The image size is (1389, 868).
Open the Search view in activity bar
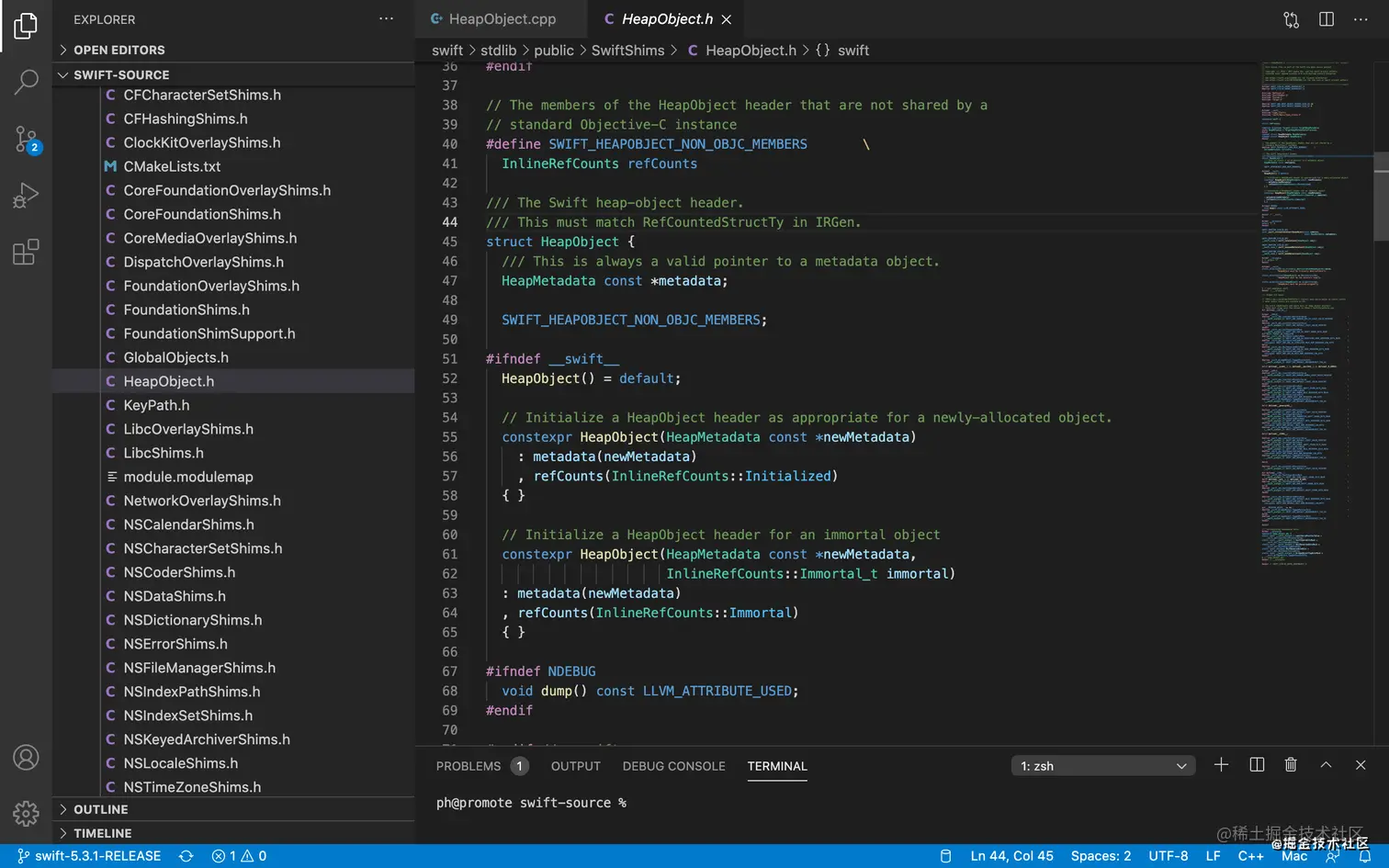coord(26,83)
